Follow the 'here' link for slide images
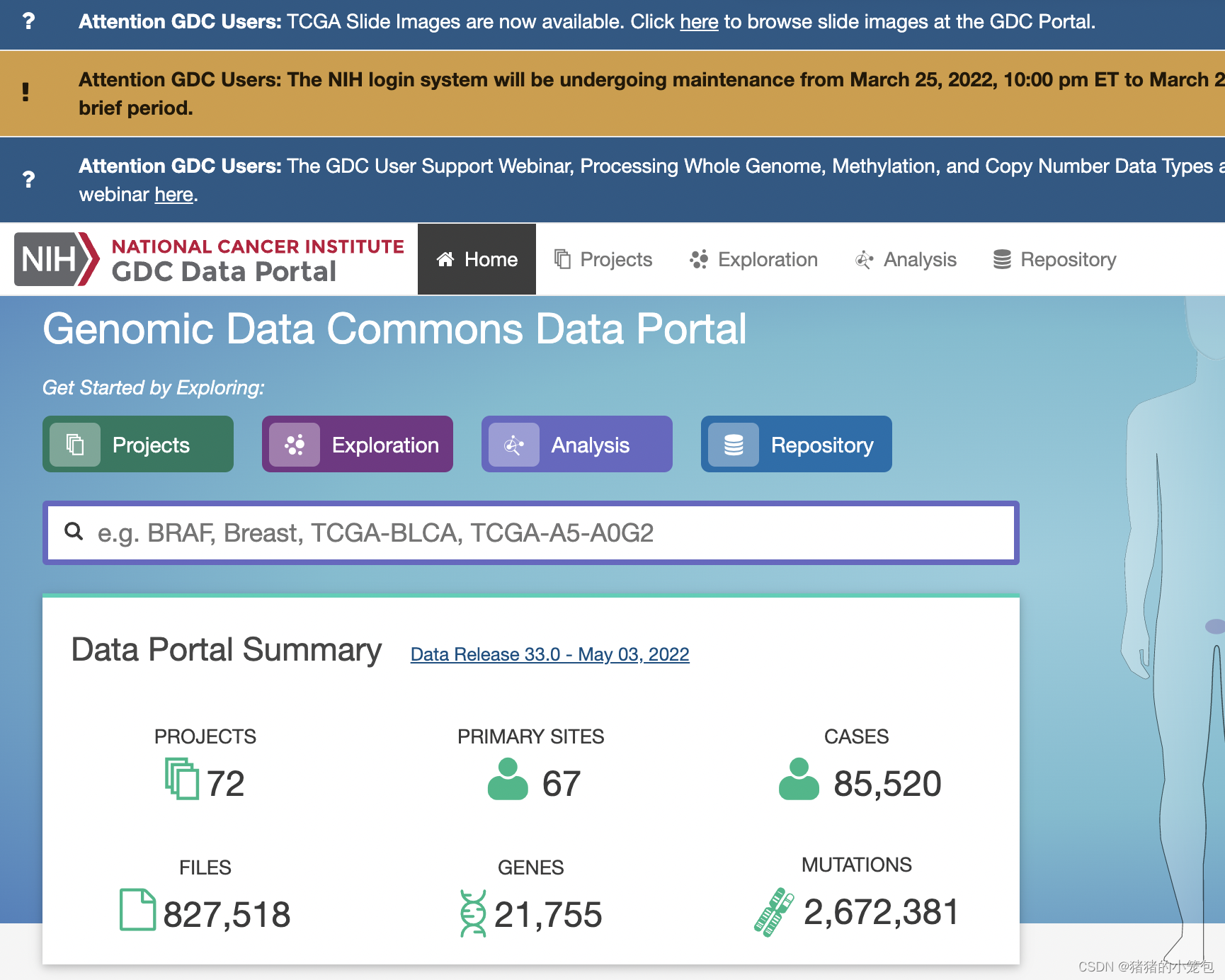1225x980 pixels. (699, 22)
